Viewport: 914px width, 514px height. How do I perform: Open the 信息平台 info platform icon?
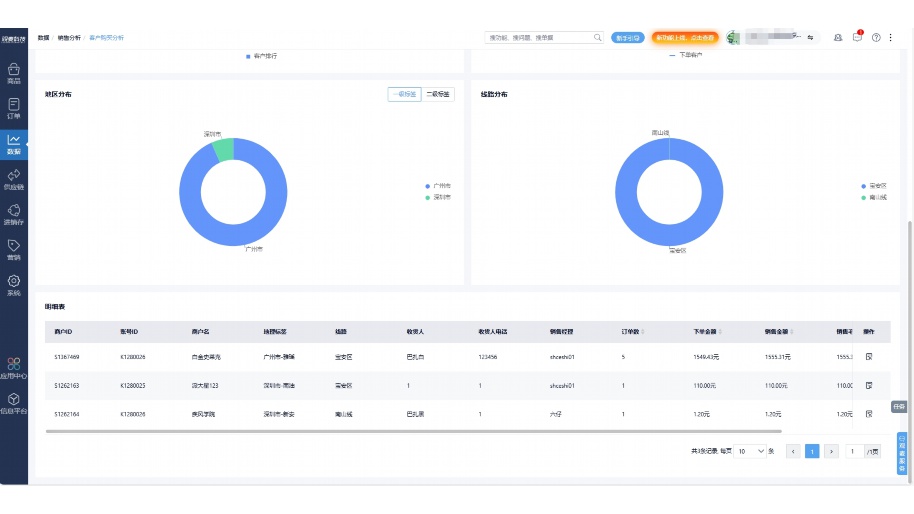coord(13,403)
